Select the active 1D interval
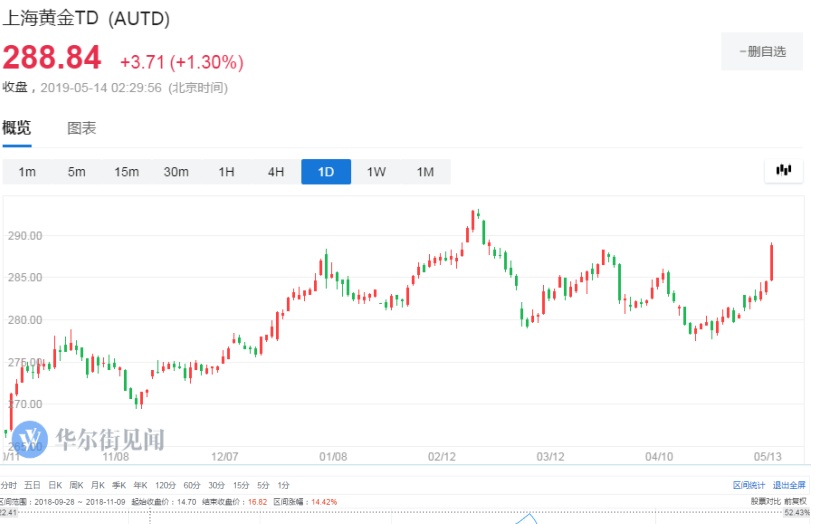This screenshot has width=815, height=524. (x=326, y=172)
